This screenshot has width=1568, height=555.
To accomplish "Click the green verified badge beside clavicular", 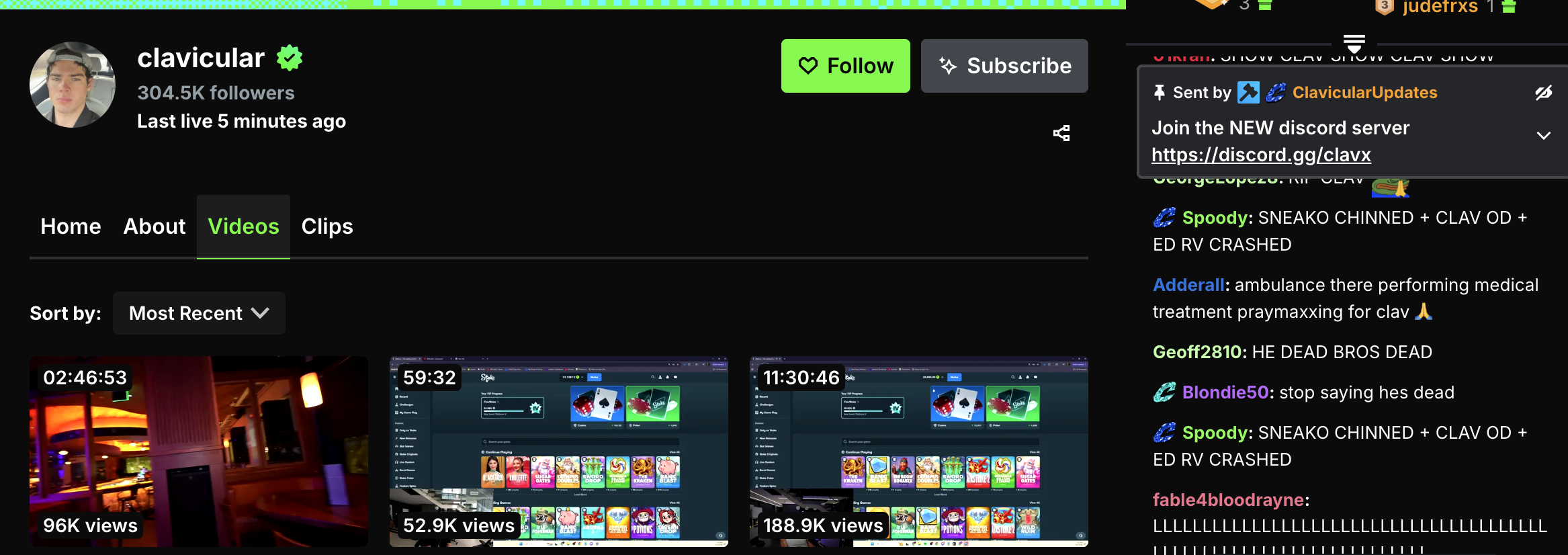I will [x=290, y=58].
